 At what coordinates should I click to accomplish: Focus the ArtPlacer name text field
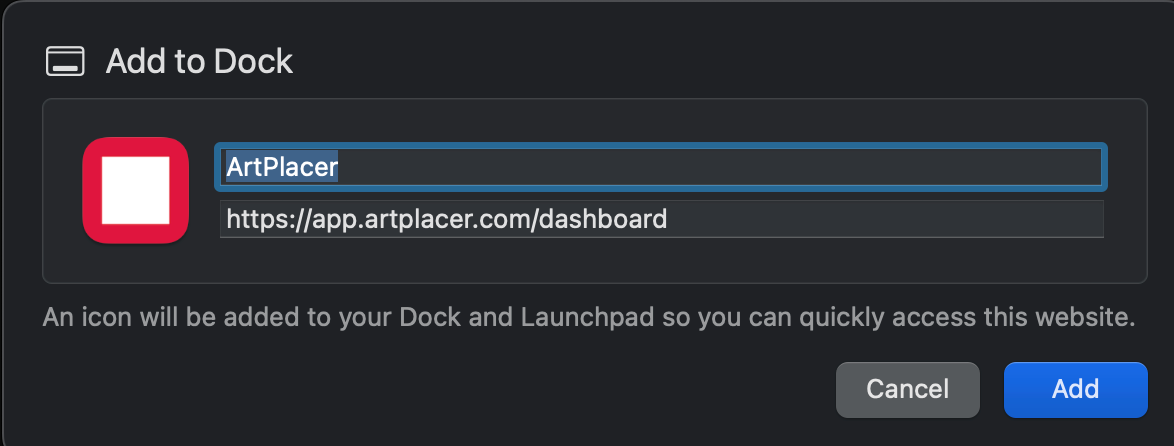click(660, 167)
